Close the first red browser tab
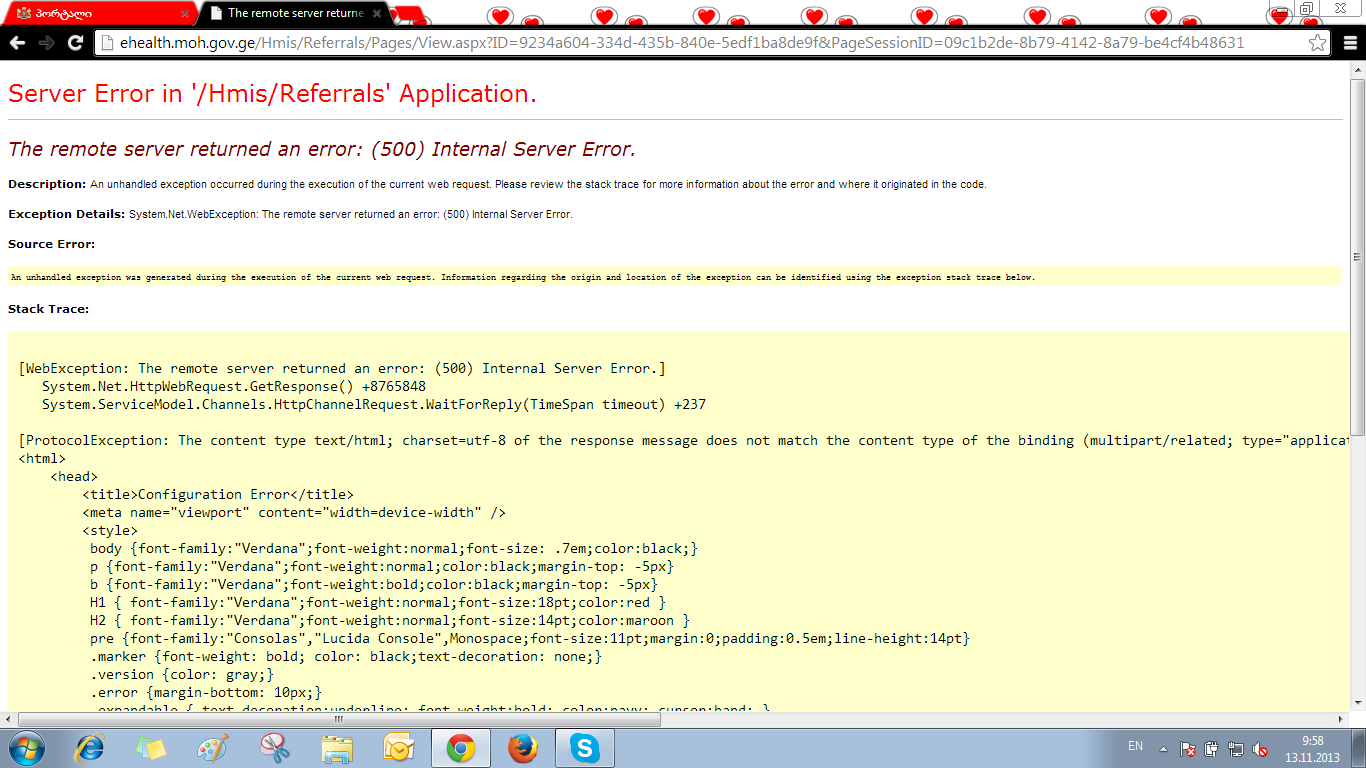This screenshot has width=1366, height=768. pyautogui.click(x=184, y=14)
